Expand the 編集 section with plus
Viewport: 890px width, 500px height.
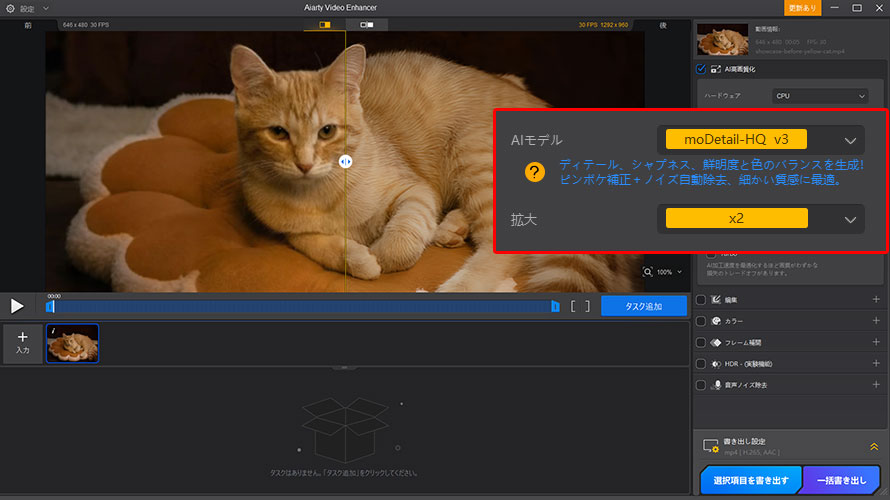[x=876, y=299]
